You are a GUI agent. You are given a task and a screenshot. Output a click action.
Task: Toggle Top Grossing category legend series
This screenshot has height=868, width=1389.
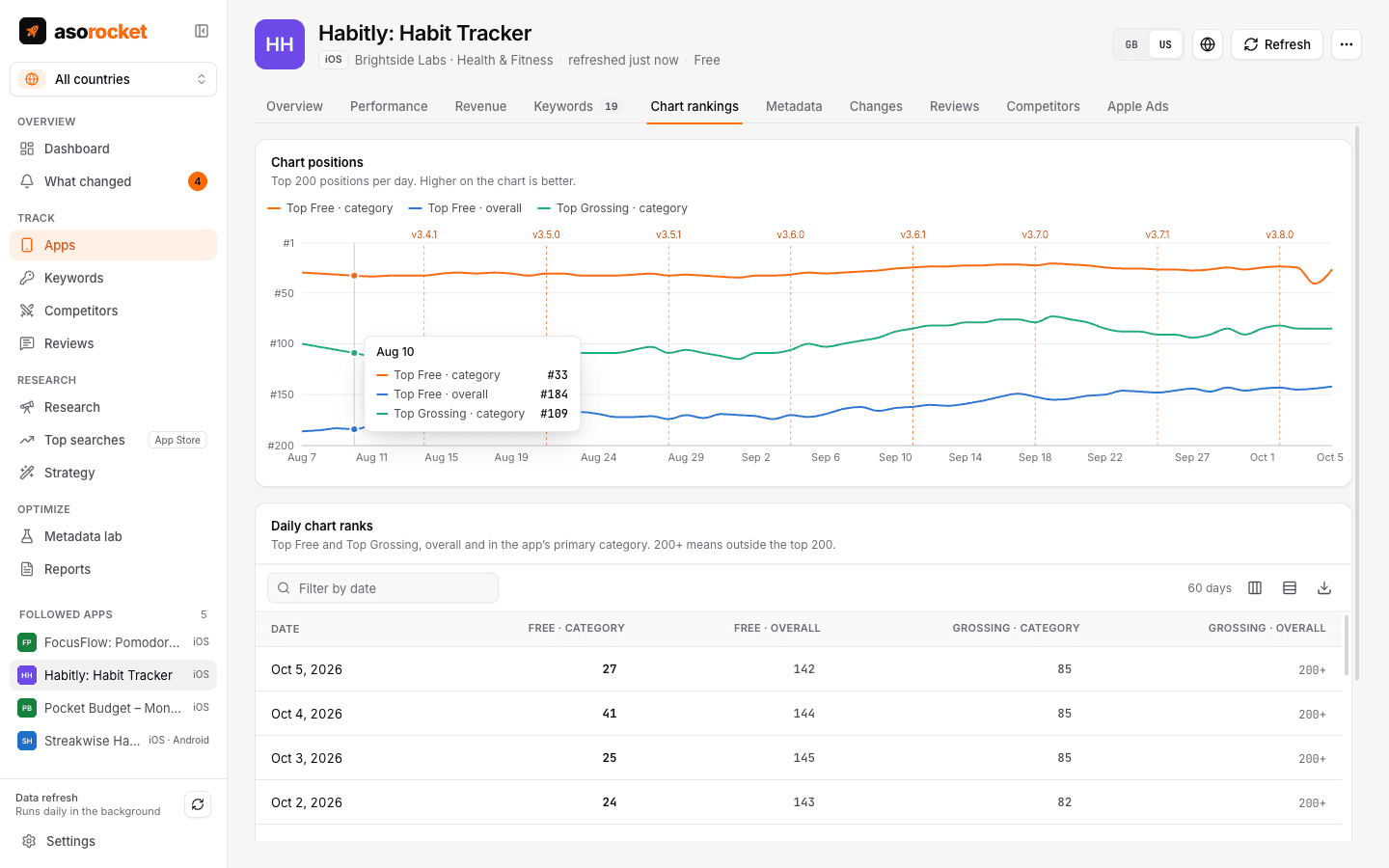pyautogui.click(x=613, y=208)
